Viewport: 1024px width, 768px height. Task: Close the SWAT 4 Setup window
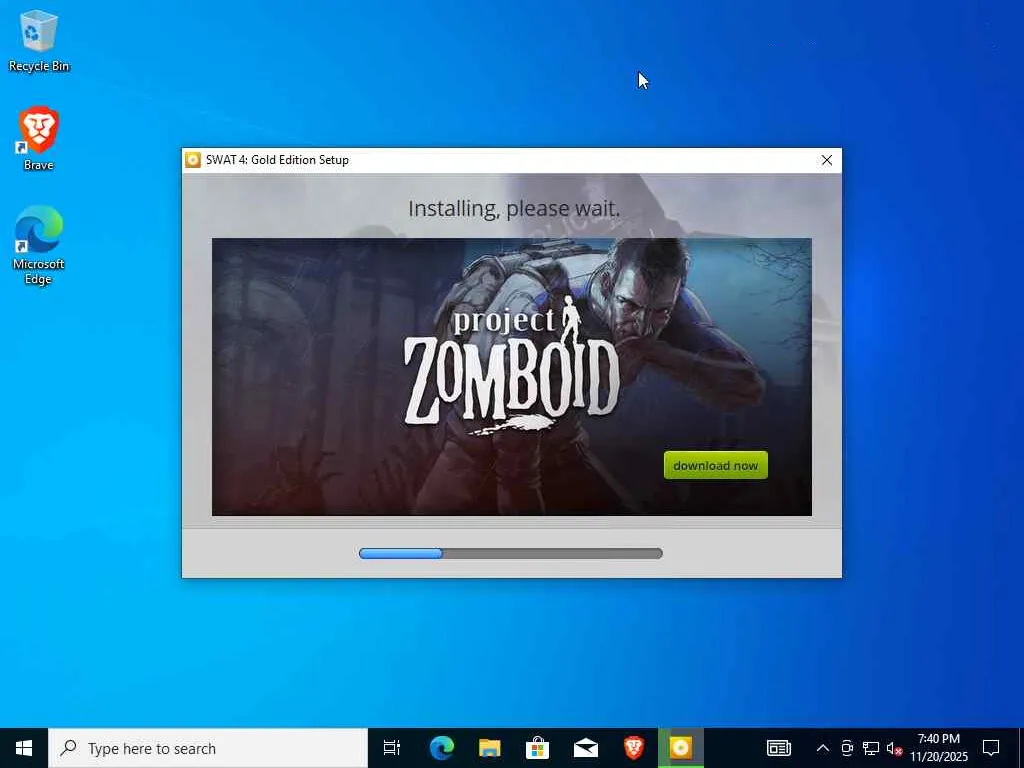(x=827, y=160)
